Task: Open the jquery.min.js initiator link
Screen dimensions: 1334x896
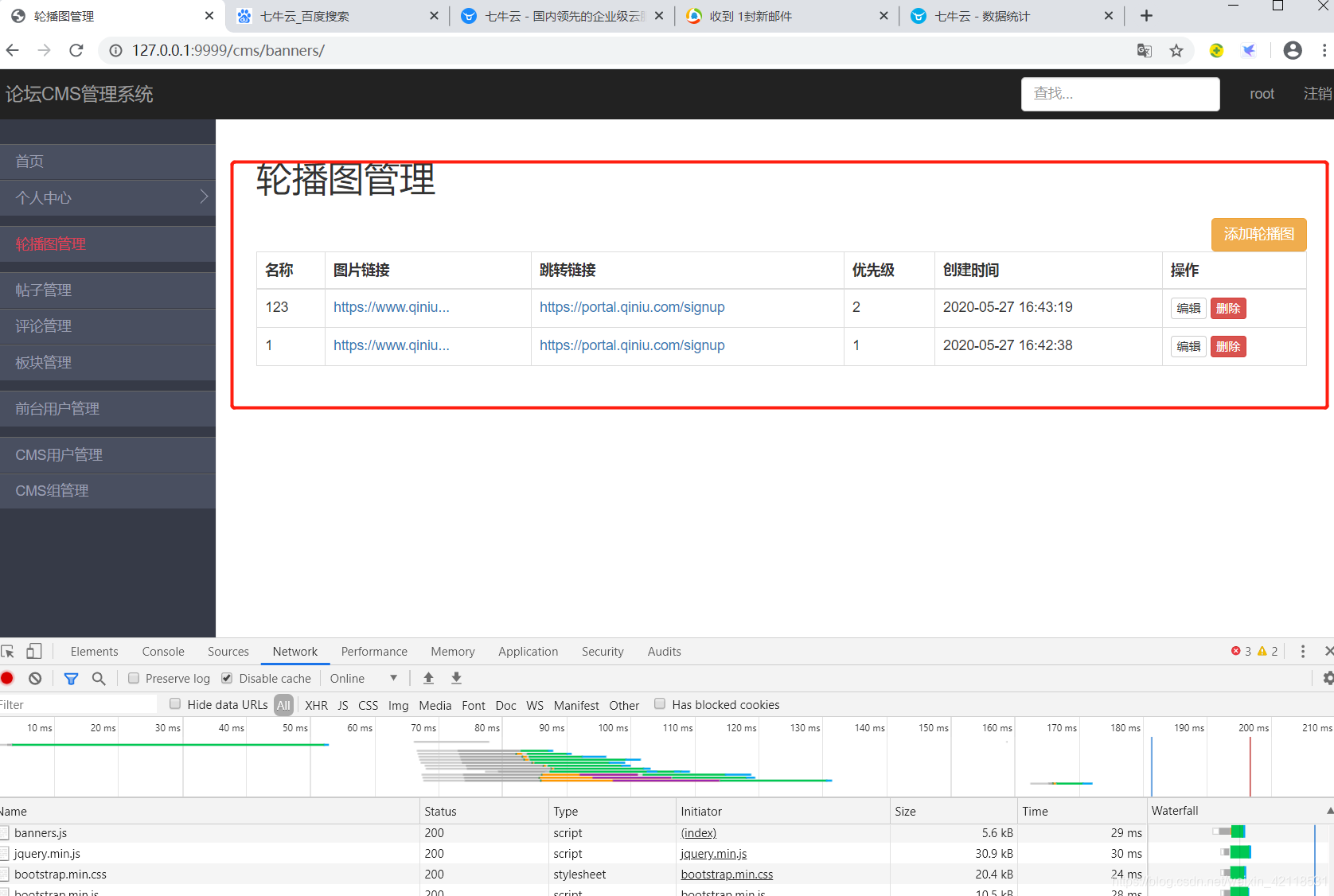Action: [714, 853]
